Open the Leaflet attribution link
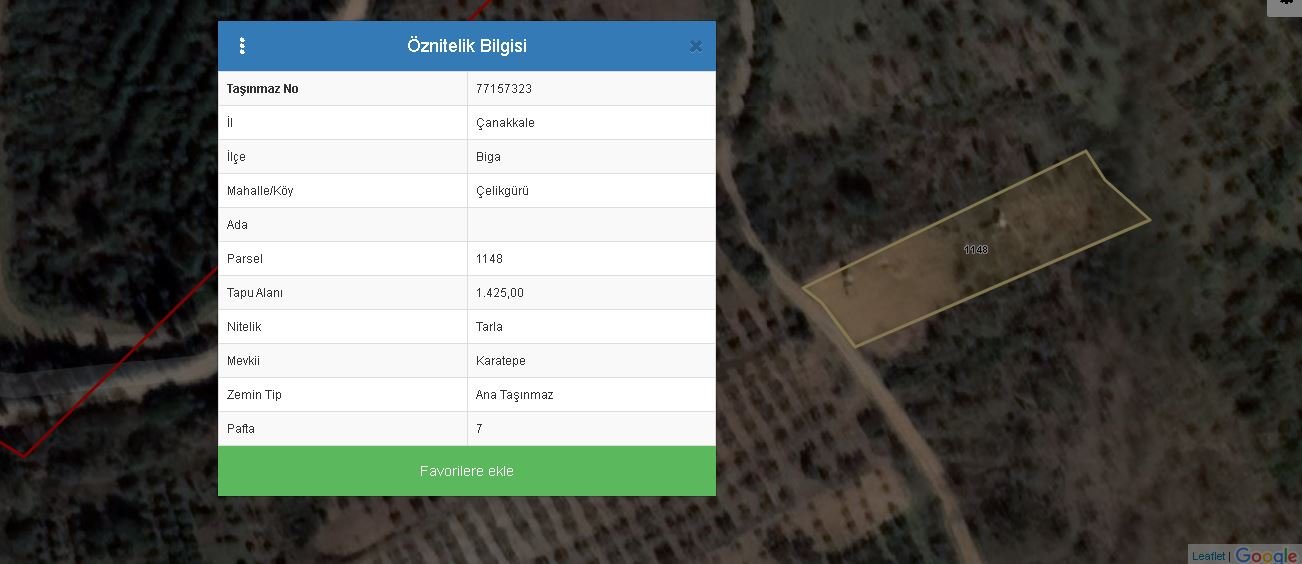Image resolution: width=1302 pixels, height=564 pixels. coord(1208,556)
